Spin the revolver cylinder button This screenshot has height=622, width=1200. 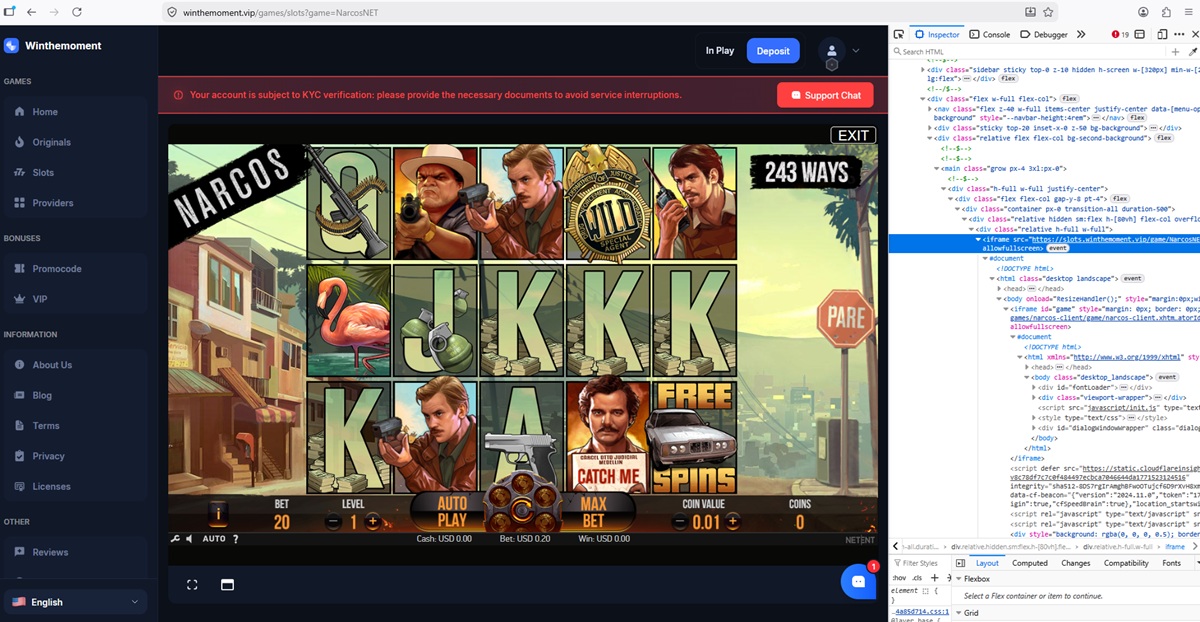point(520,511)
